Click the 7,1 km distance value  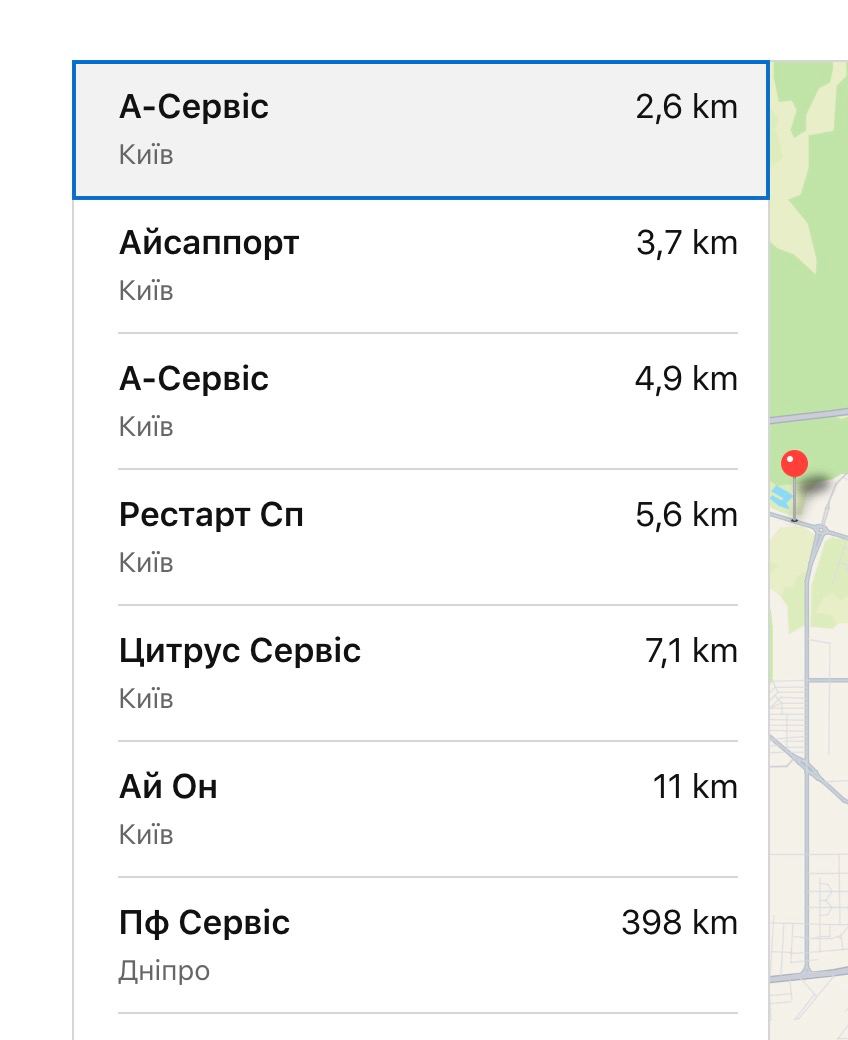tap(691, 651)
